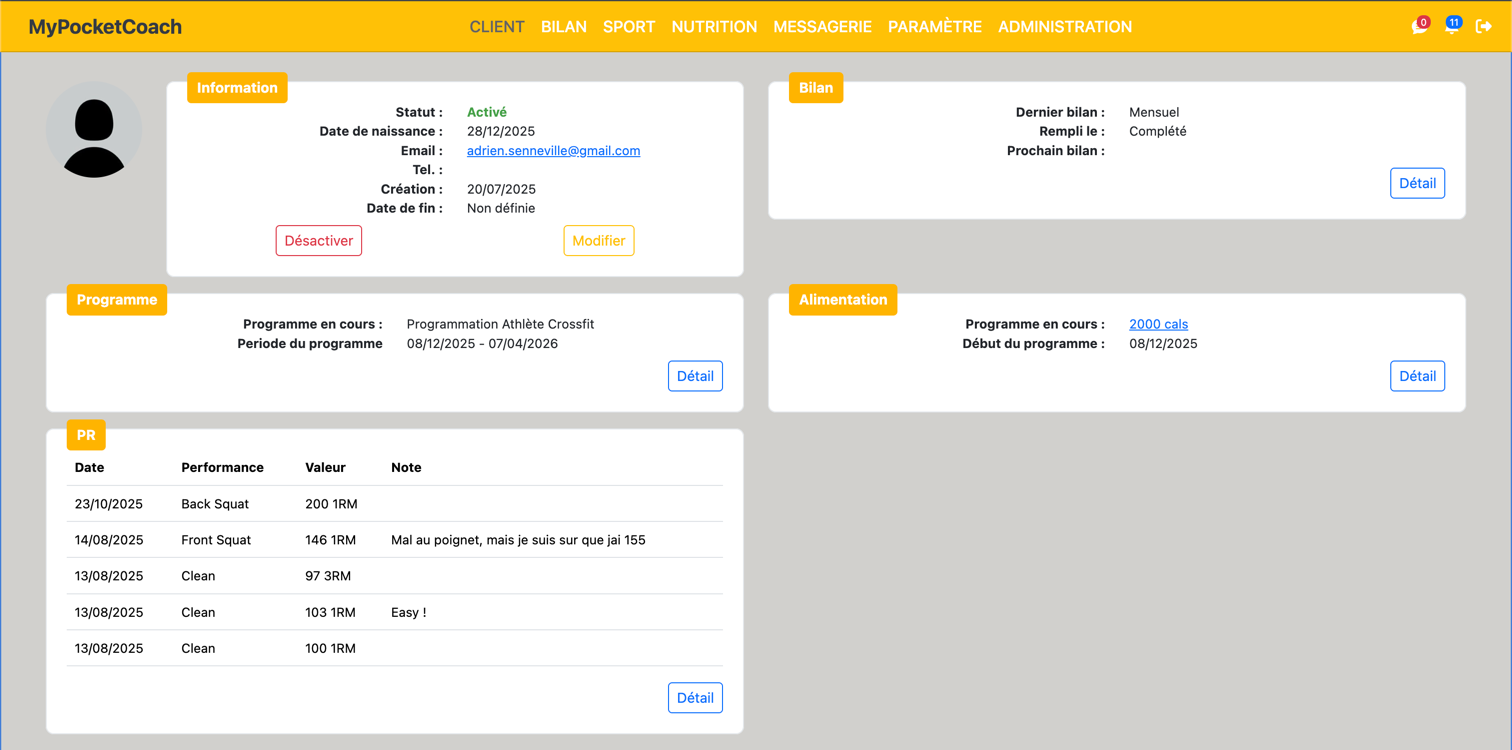Open Détail in the Bilan card
Viewport: 1512px width, 750px height.
[1417, 183]
